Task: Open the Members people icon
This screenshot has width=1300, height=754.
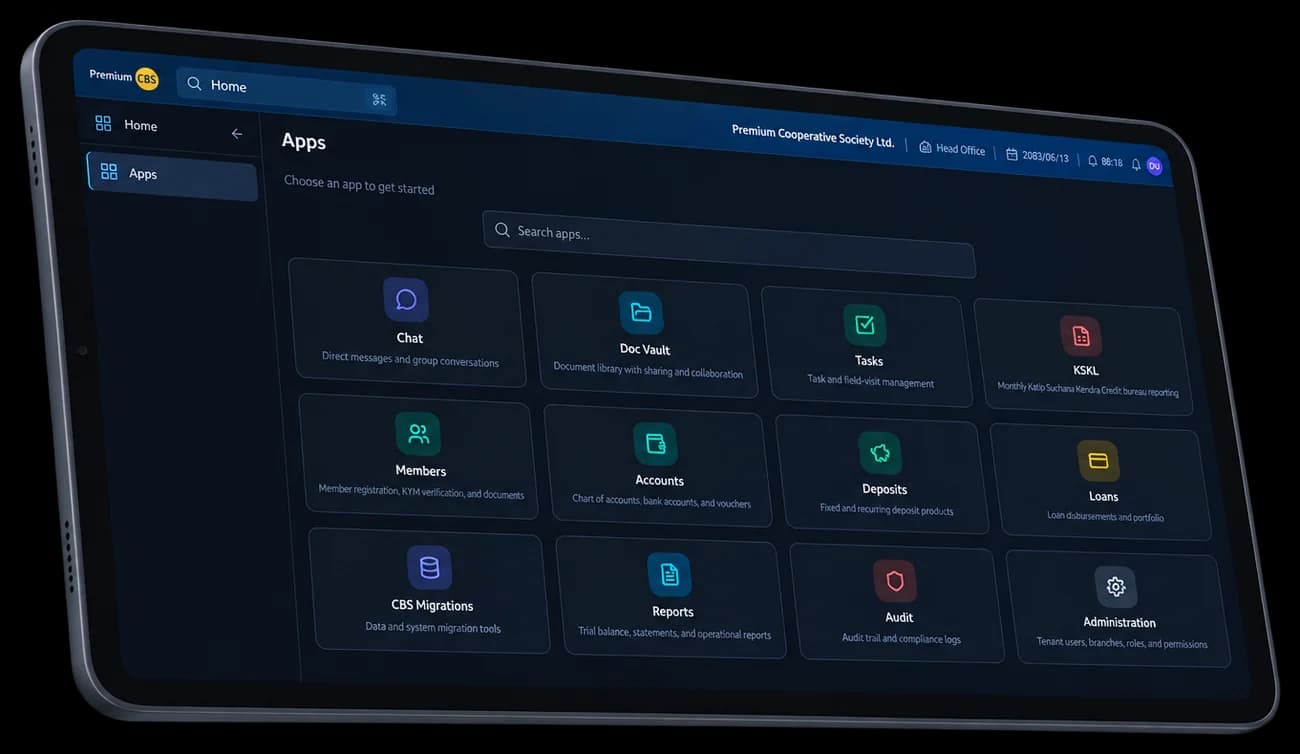Action: (418, 433)
